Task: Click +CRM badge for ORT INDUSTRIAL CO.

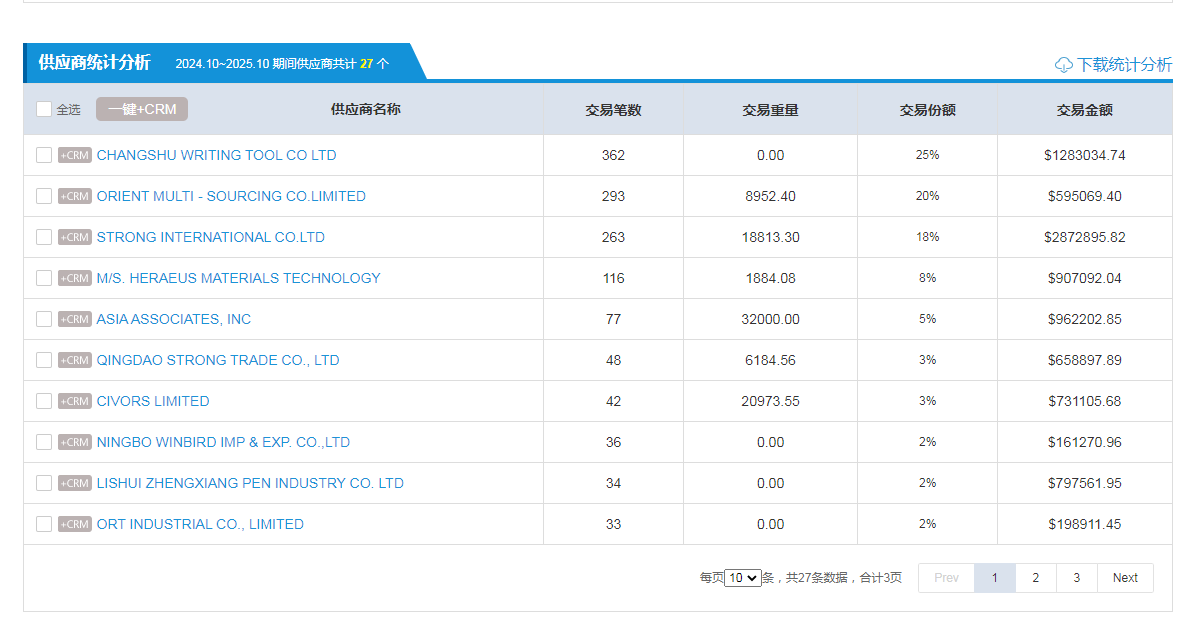Action: coord(75,524)
